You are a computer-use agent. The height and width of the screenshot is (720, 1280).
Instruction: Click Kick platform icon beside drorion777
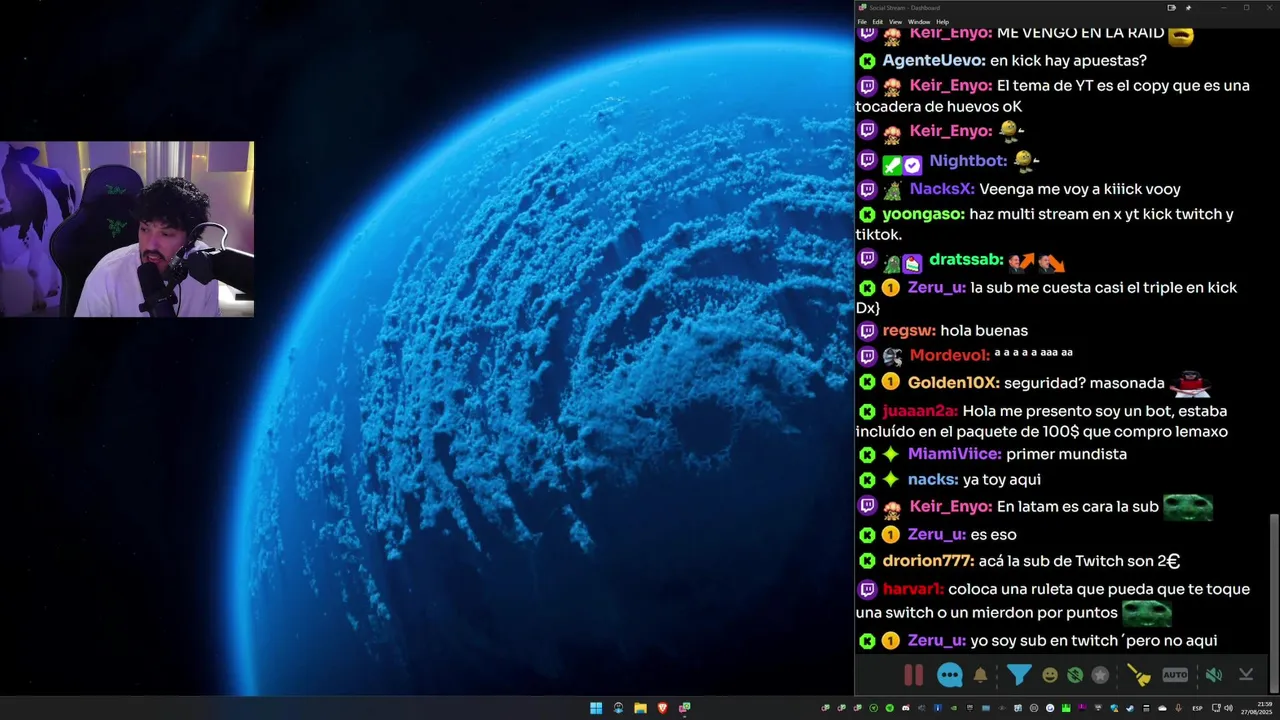tap(867, 561)
